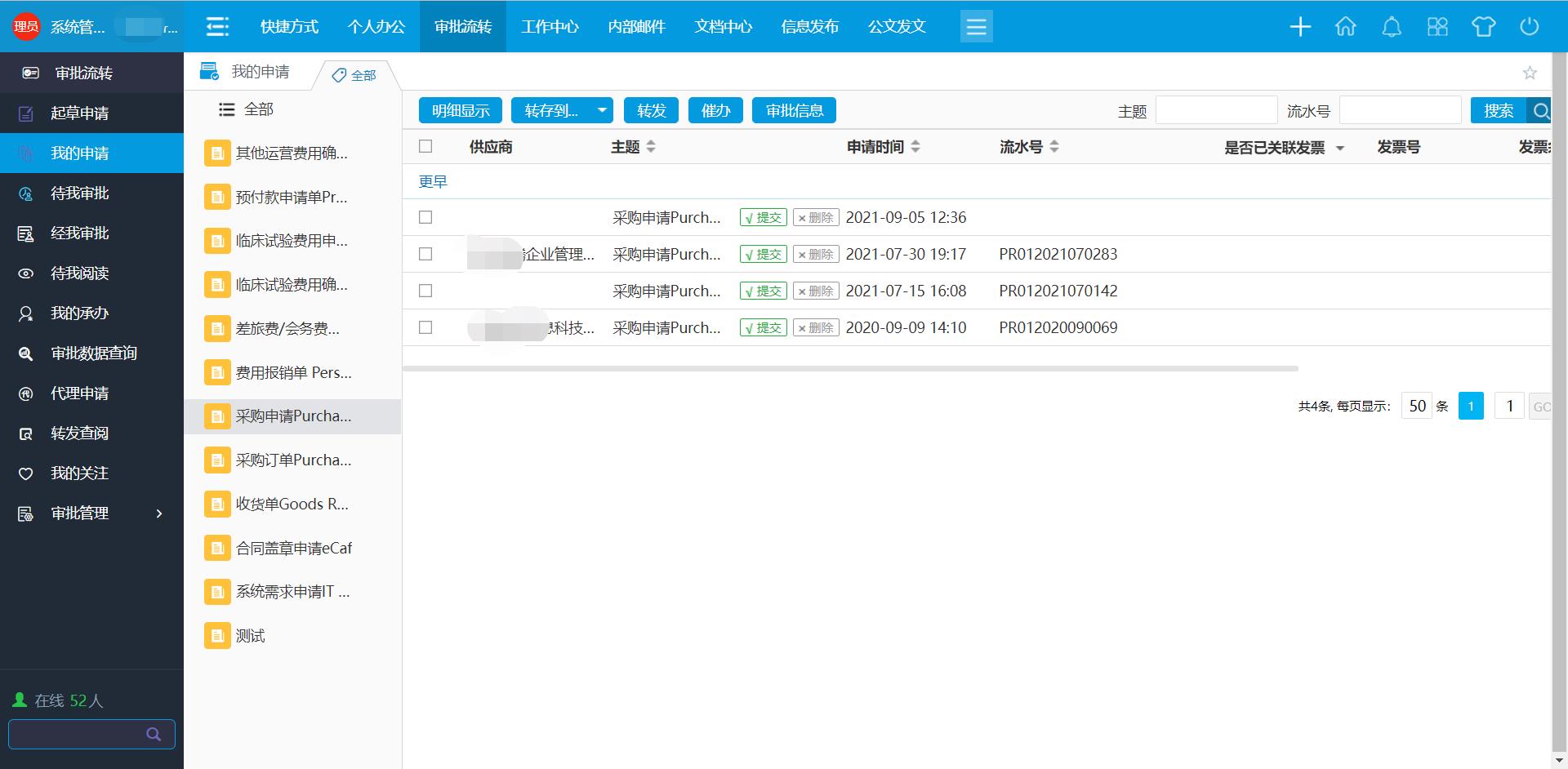Click the star favorite icon
Image resolution: width=1568 pixels, height=769 pixels.
click(1530, 73)
